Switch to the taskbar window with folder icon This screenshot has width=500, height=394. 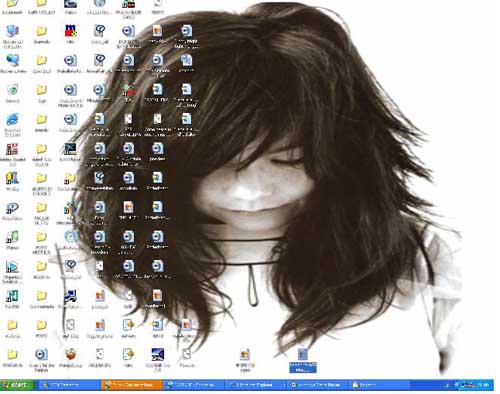coord(379,385)
